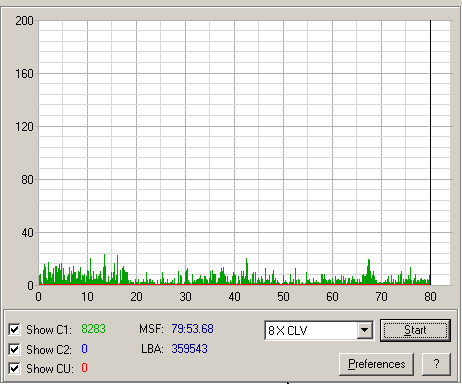Open the Preferences dialog

(x=376, y=364)
